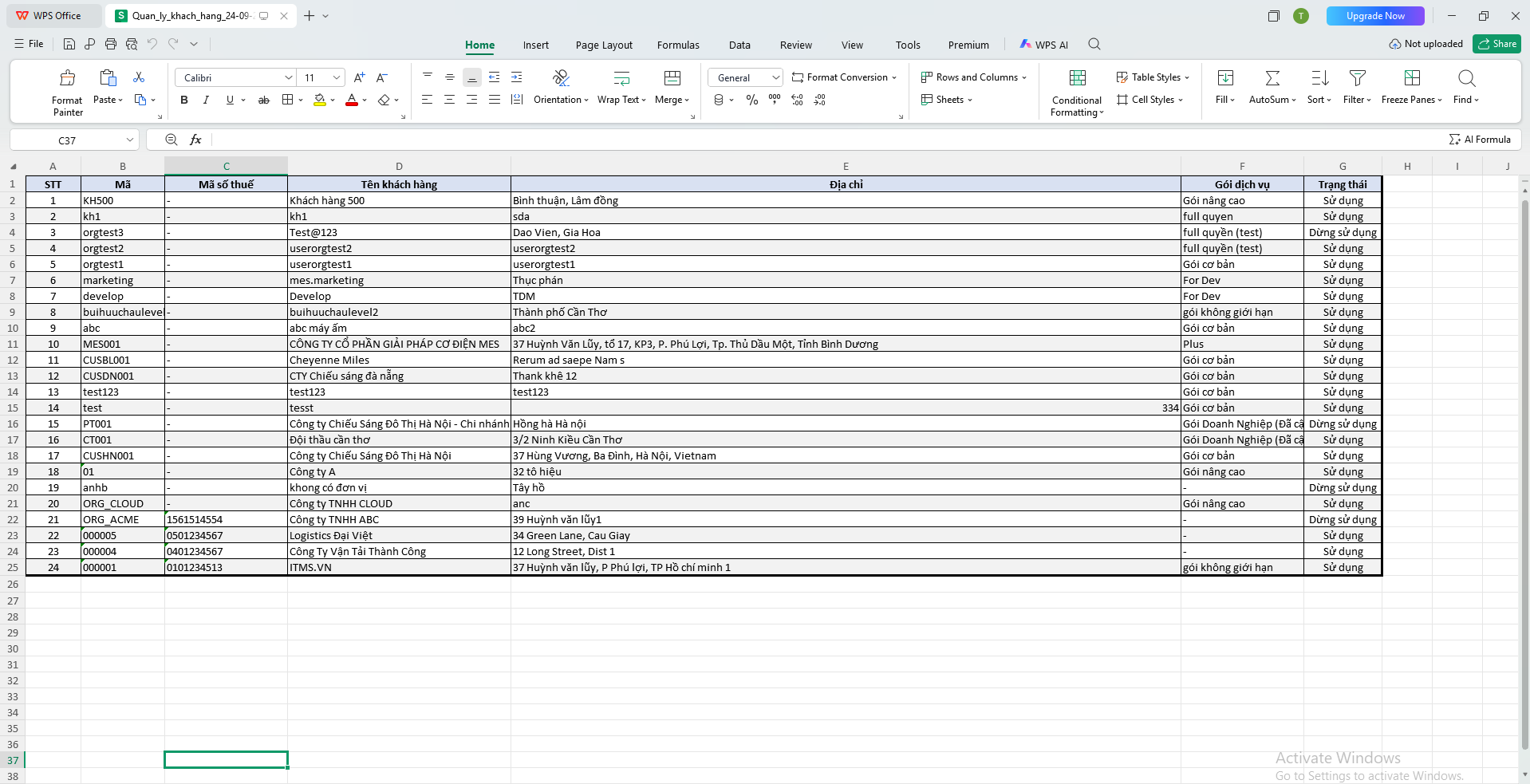This screenshot has height=784, width=1530.
Task: Click the Align left icon
Action: tap(428, 100)
